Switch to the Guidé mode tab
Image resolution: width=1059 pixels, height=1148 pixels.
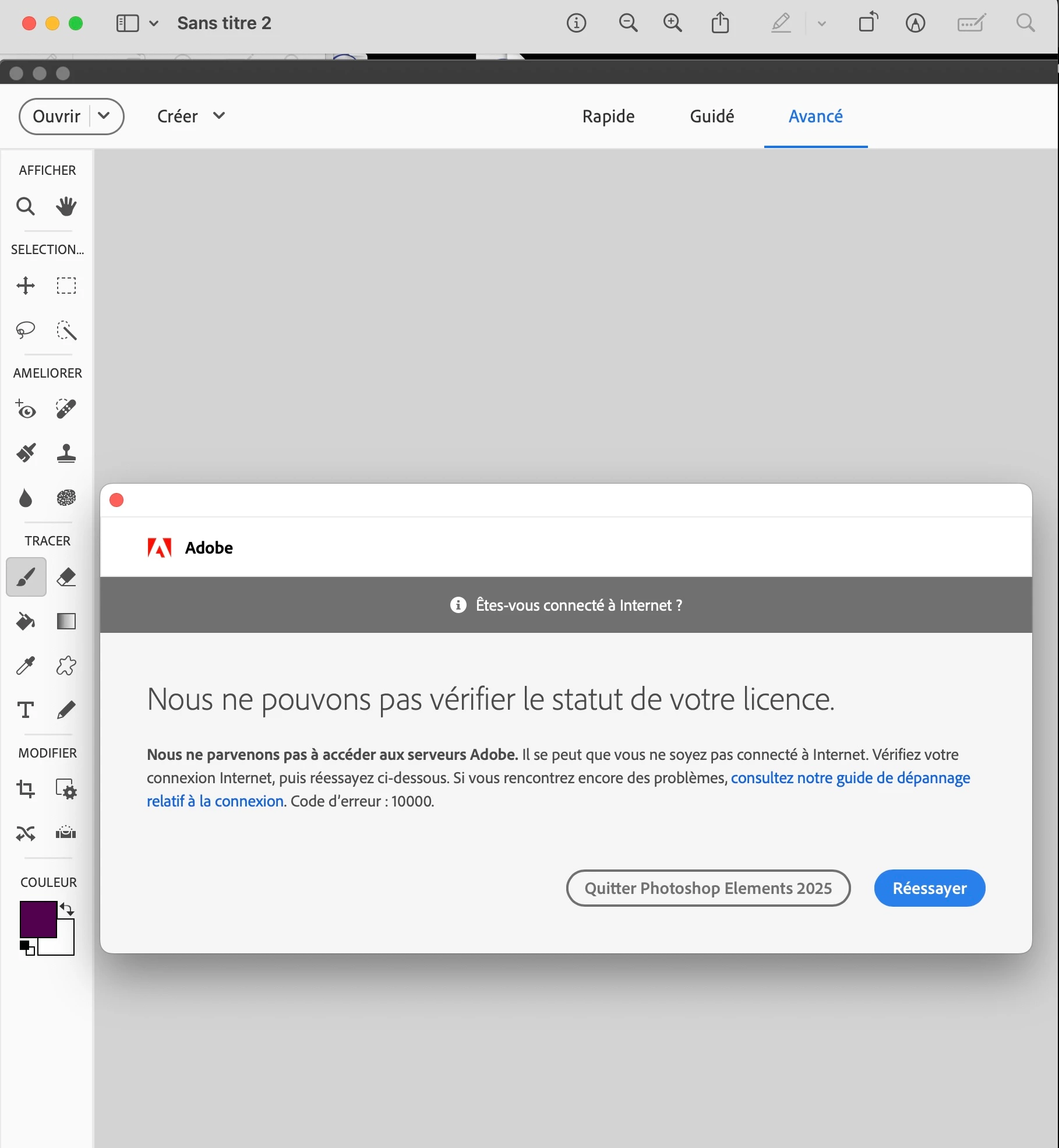pos(712,116)
